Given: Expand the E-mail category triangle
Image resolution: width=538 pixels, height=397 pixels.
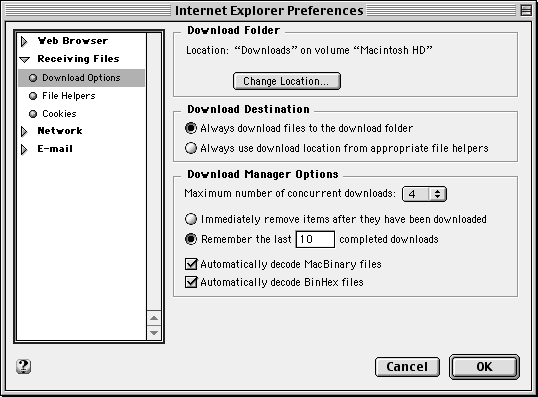Looking at the screenshot, I should pyautogui.click(x=24, y=149).
